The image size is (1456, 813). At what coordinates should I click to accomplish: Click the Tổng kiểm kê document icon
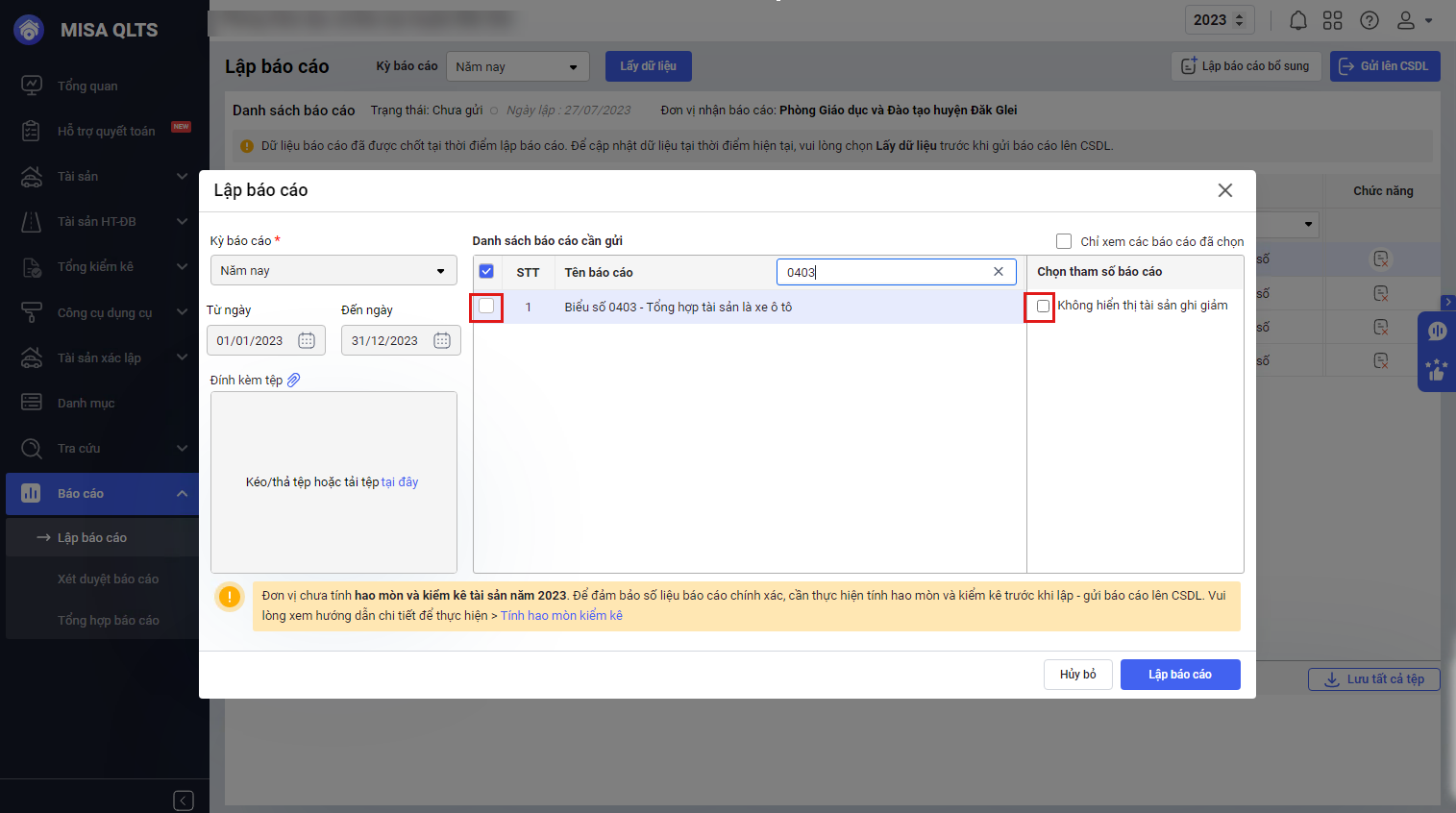(x=32, y=266)
